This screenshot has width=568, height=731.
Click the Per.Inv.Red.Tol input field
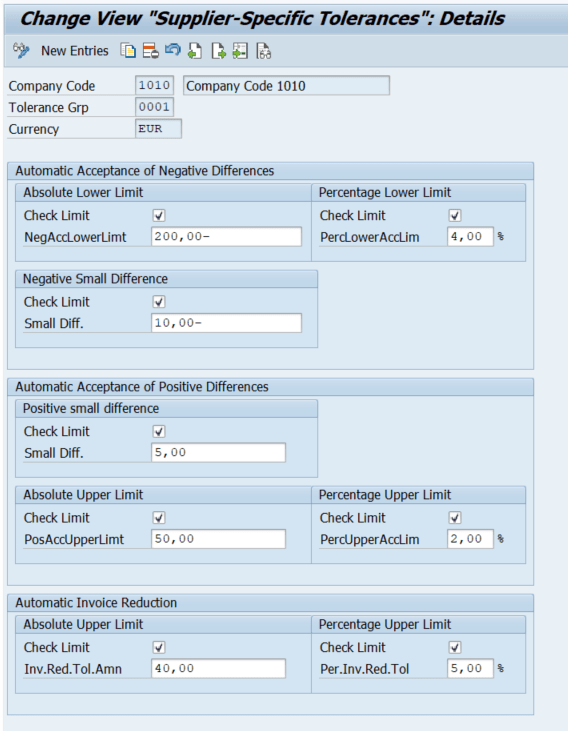470,669
